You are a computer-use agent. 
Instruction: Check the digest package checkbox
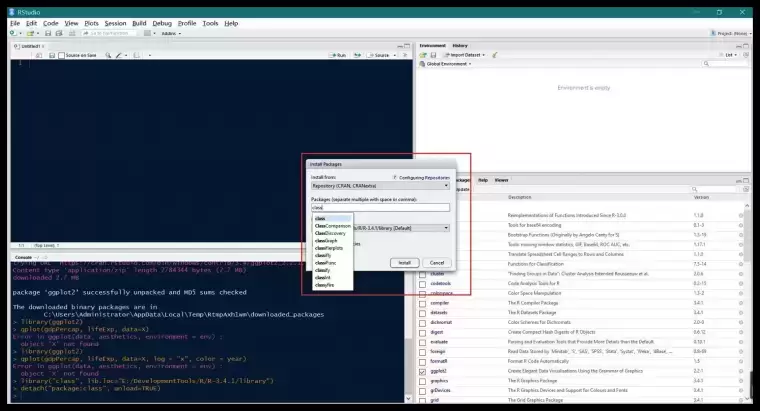tap(423, 333)
